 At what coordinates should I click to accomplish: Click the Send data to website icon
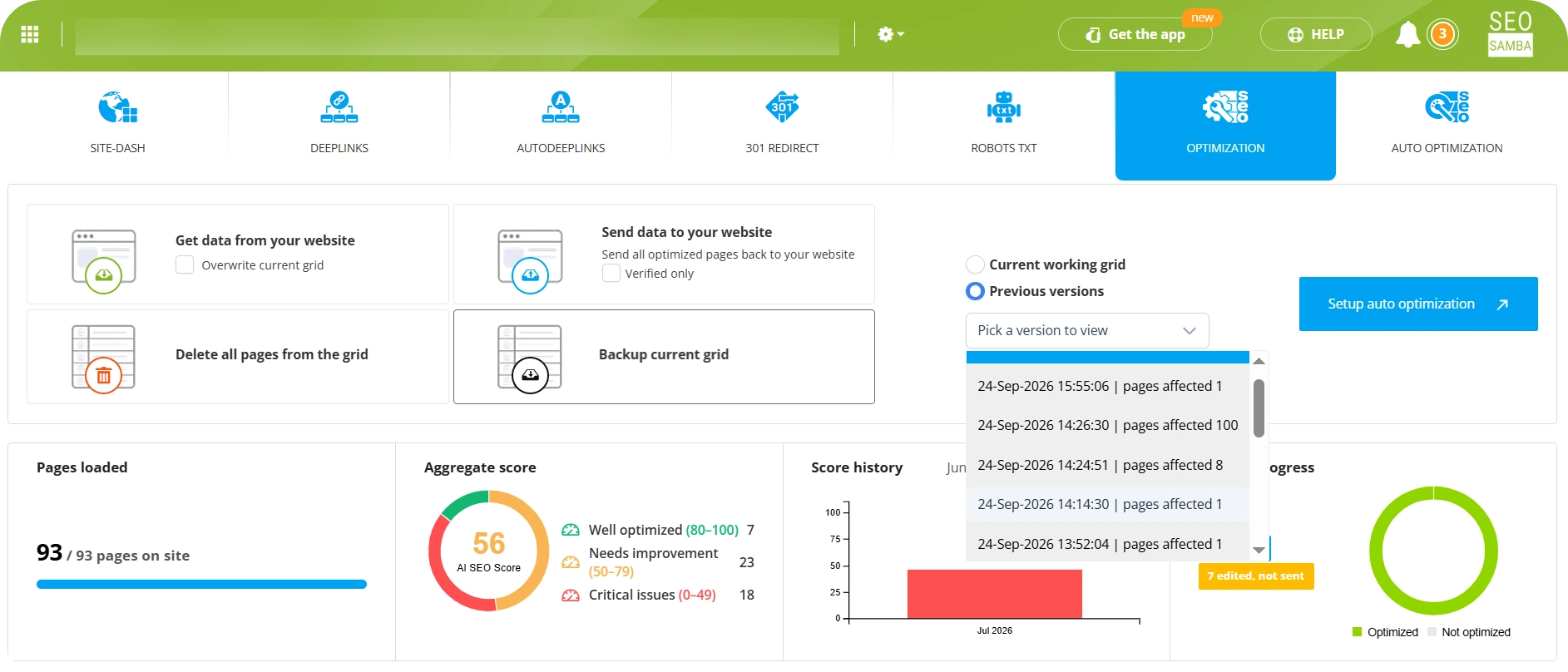(530, 261)
